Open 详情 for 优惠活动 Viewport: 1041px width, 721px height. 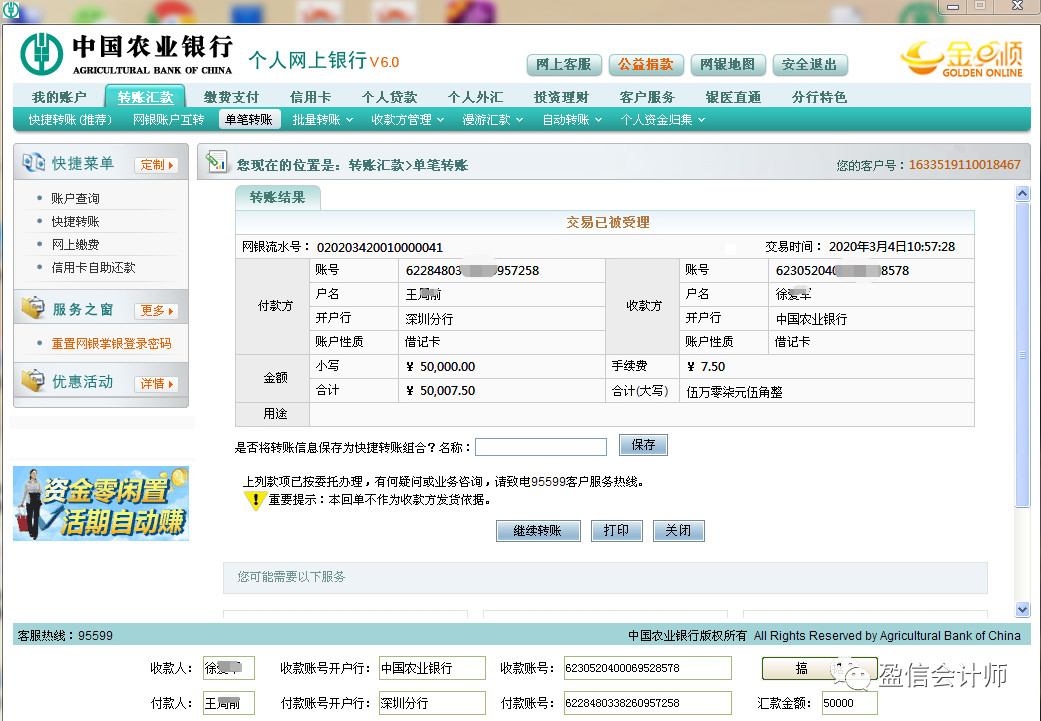pyautogui.click(x=157, y=384)
